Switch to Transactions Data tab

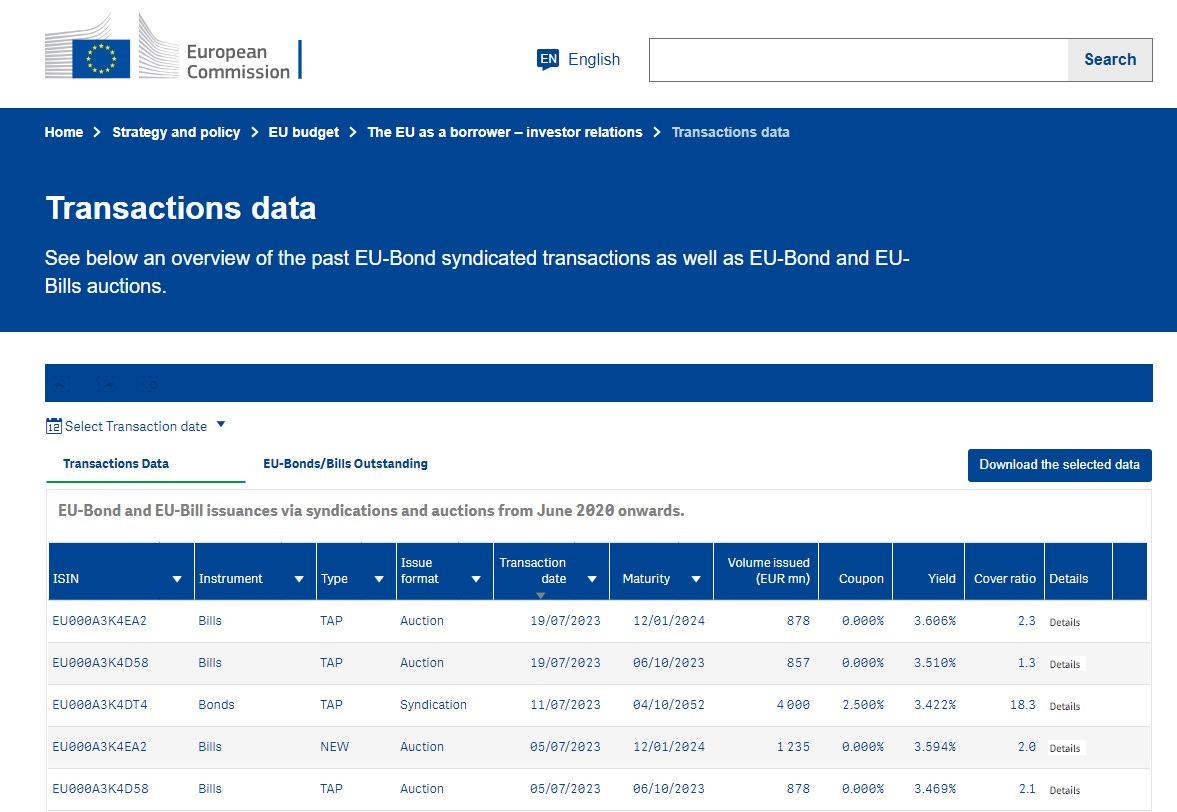tap(116, 464)
